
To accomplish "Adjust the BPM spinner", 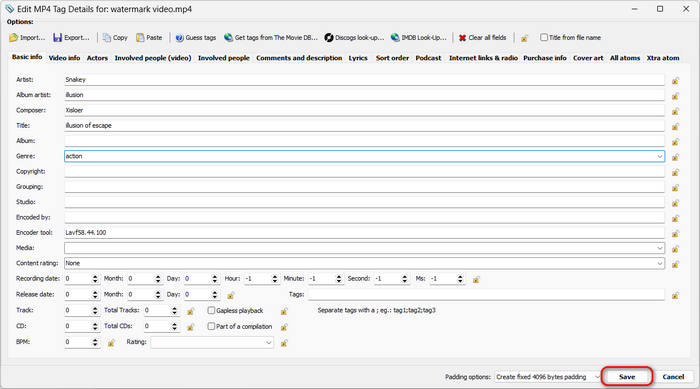I will pos(95,343).
